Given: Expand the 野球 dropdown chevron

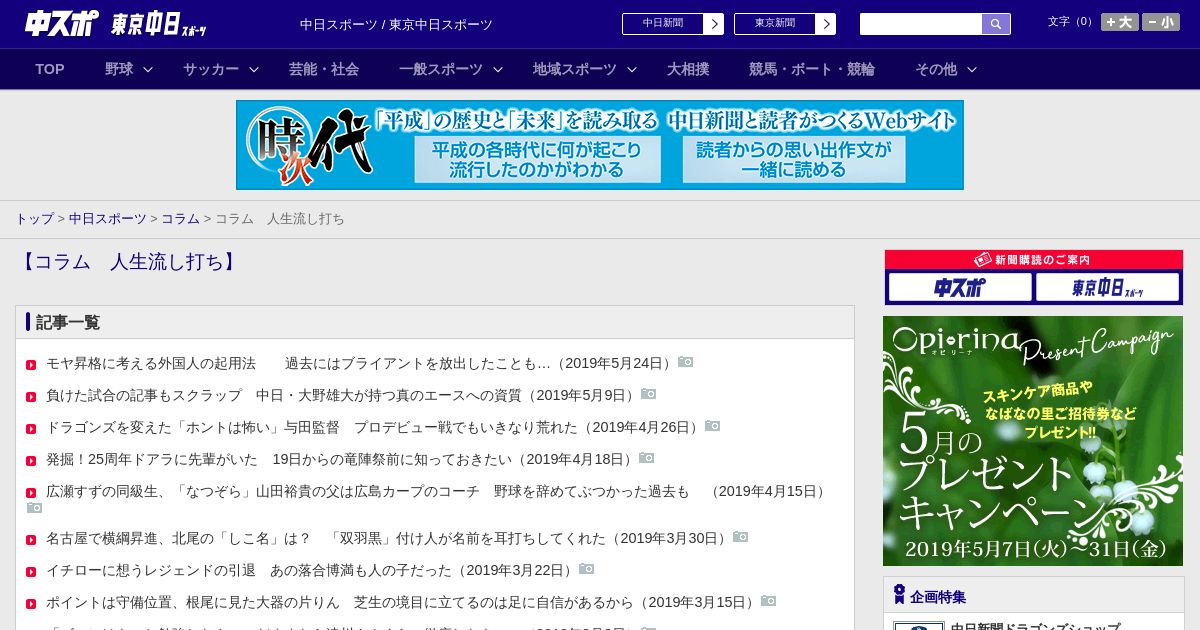Looking at the screenshot, I should [x=148, y=70].
